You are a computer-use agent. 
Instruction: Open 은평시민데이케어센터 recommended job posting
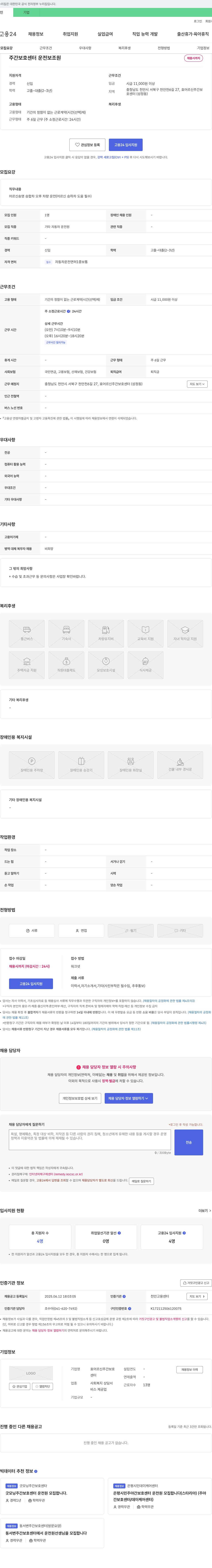160,1496
